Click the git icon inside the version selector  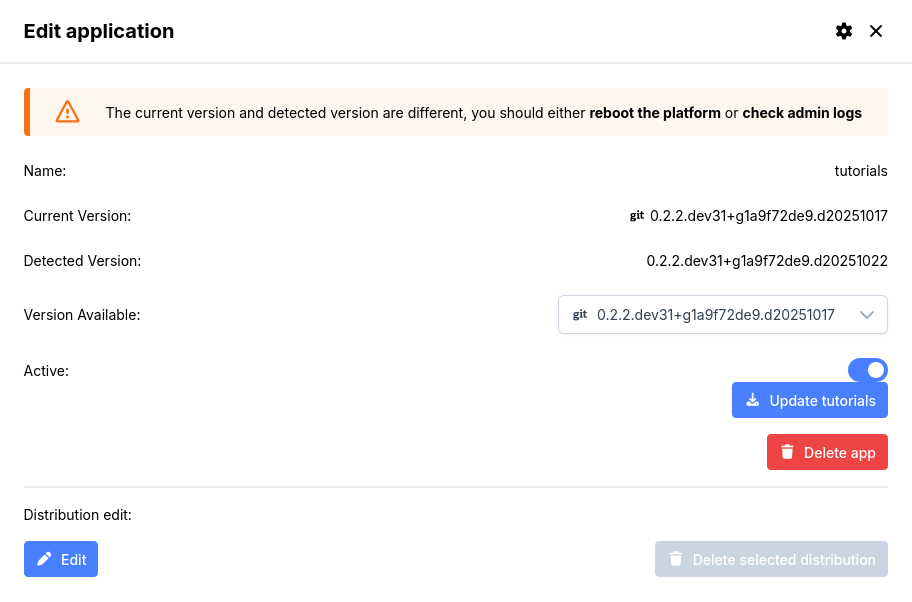580,315
